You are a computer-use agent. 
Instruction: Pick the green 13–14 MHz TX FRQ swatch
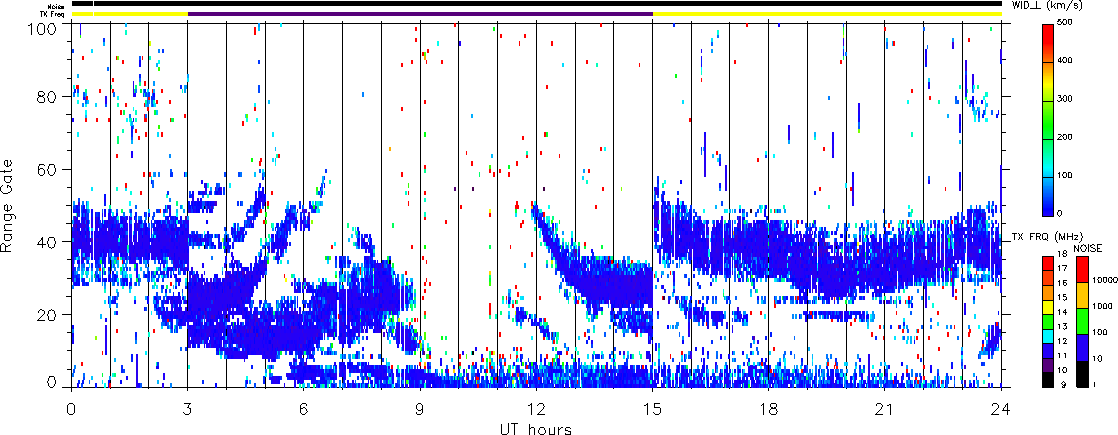point(1048,322)
